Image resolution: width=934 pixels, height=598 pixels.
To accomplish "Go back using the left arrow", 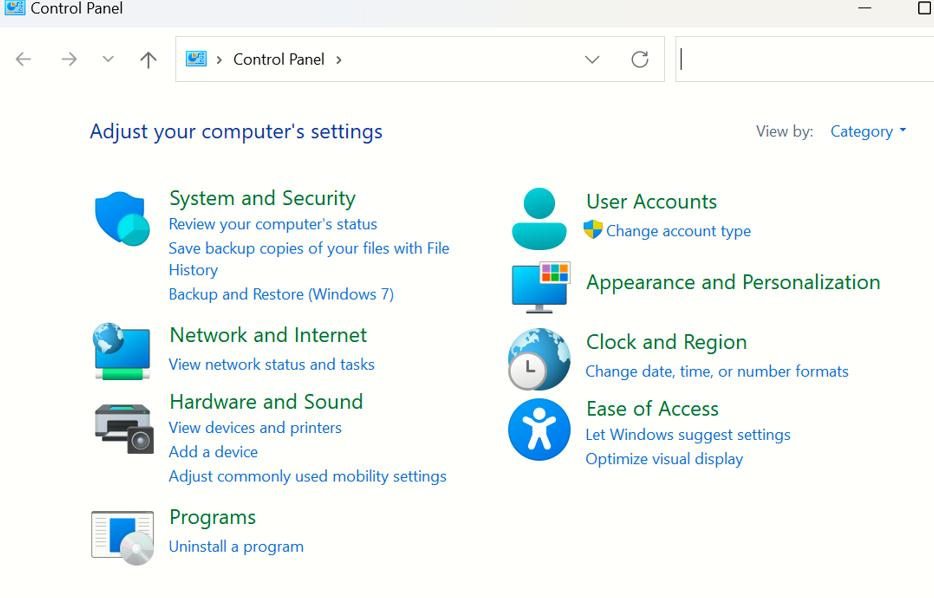I will 23,59.
